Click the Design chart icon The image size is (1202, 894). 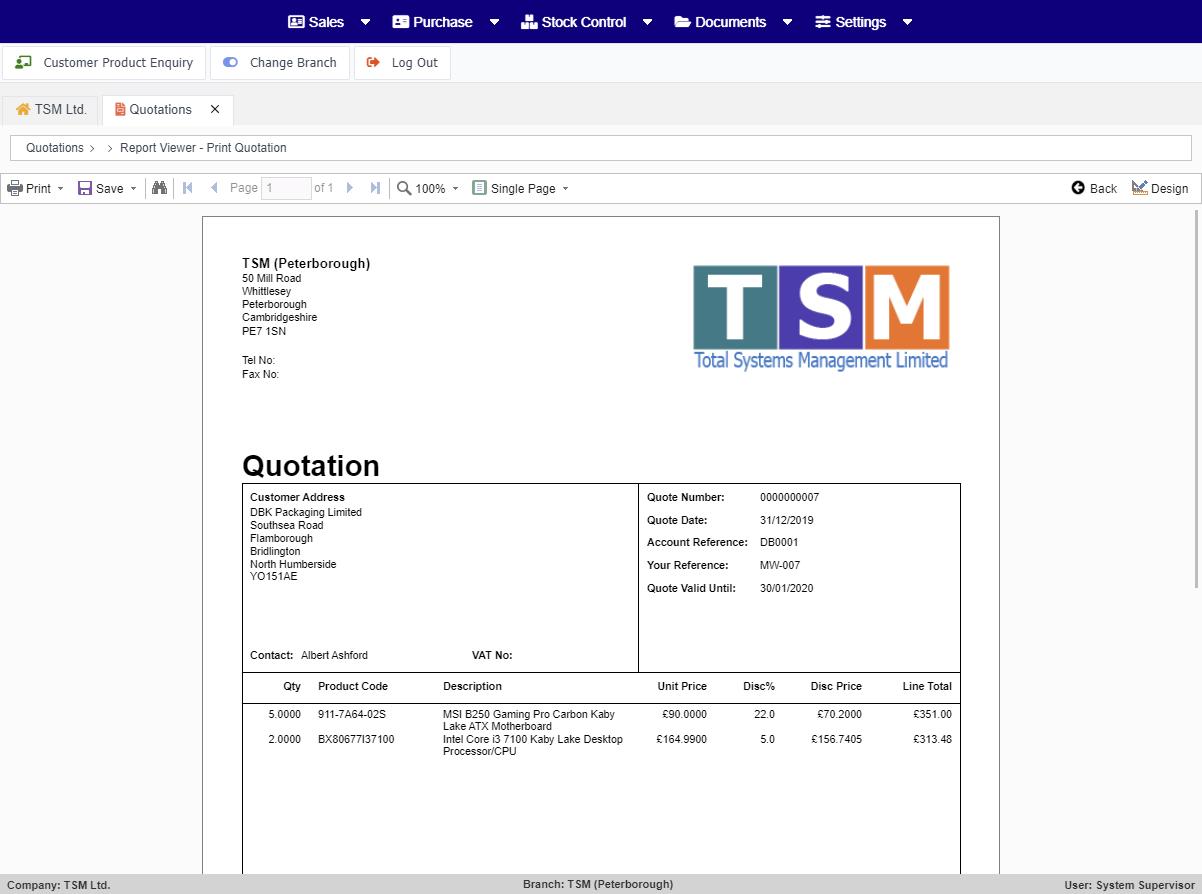click(1140, 188)
